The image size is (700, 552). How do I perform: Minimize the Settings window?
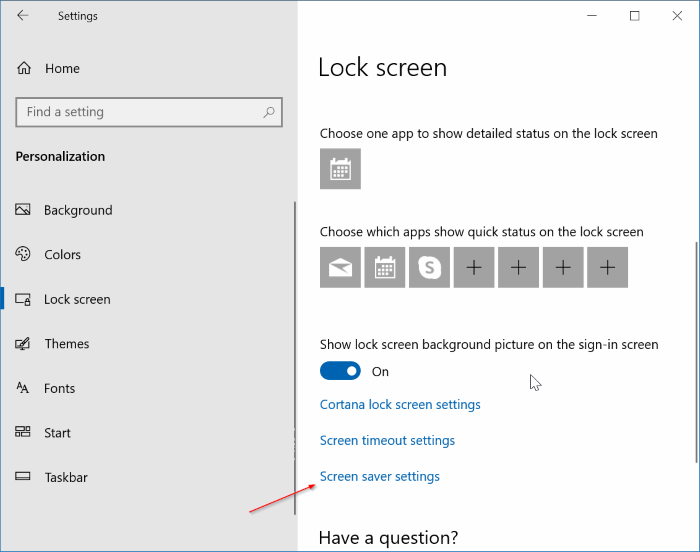592,16
